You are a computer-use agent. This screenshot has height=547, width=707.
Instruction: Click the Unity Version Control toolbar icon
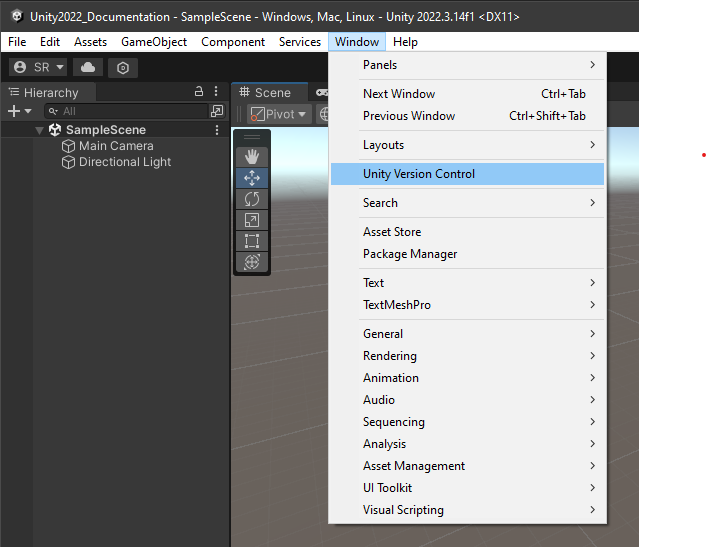123,67
